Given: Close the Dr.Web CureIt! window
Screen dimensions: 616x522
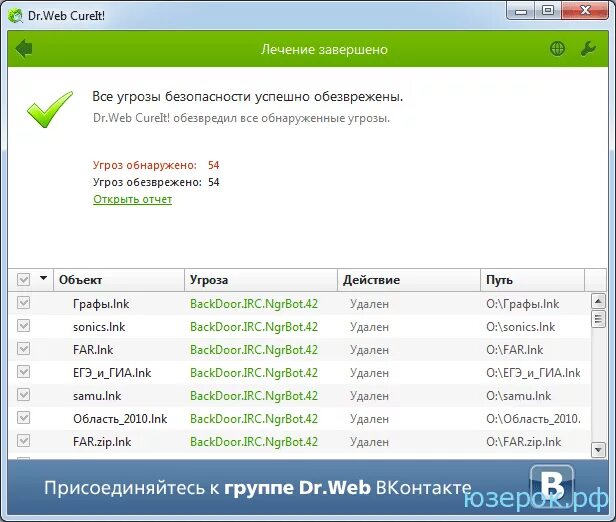Looking at the screenshot, I should tap(585, 11).
